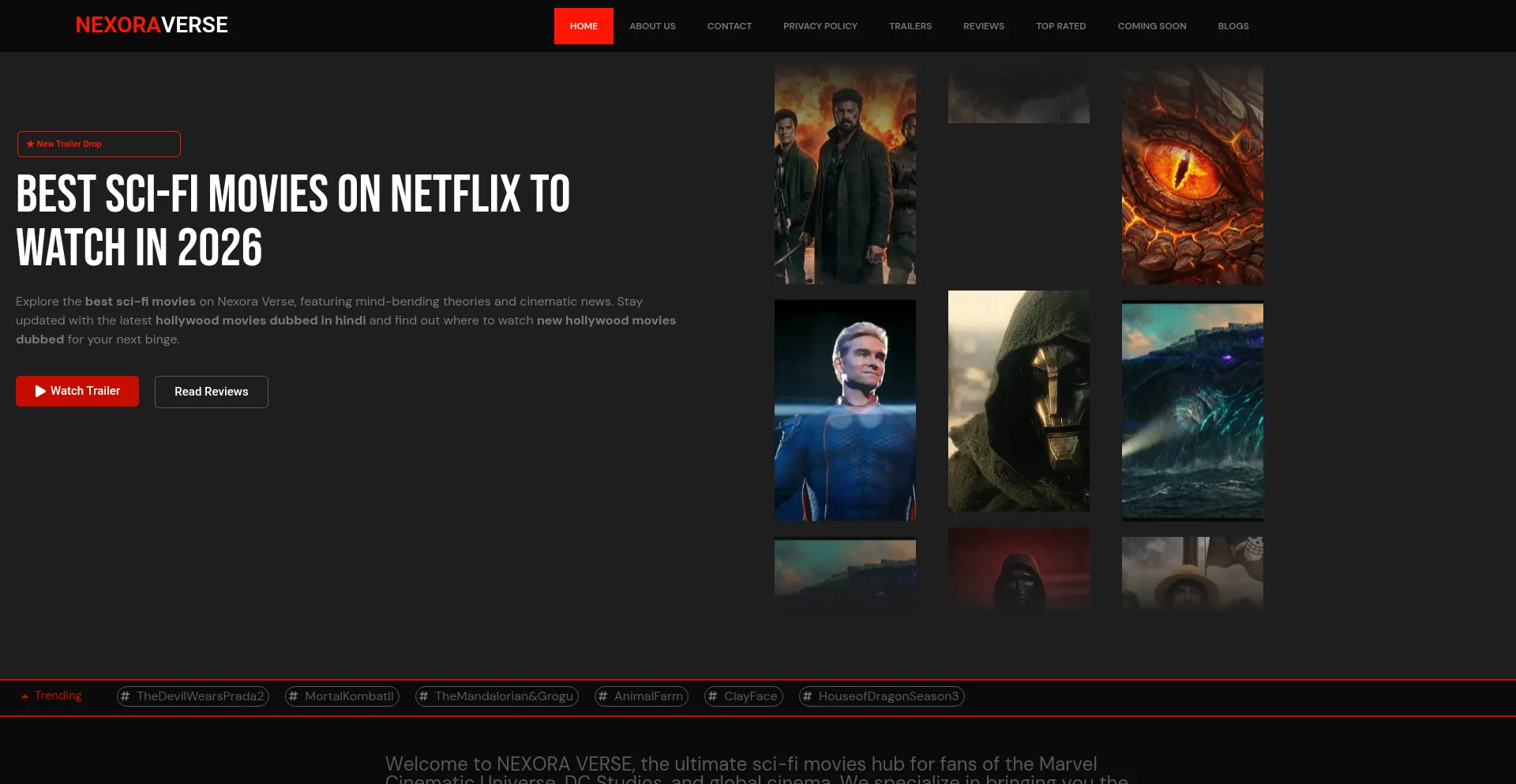This screenshot has width=1516, height=784.
Task: Click the Read Reviews button
Action: pos(211,392)
